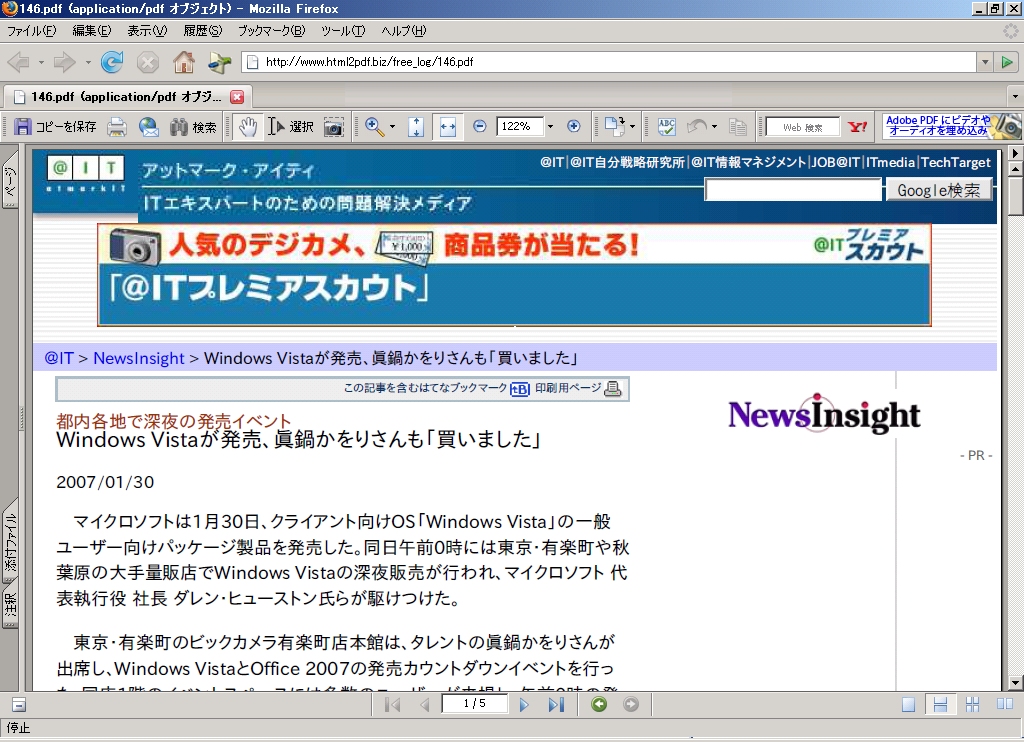This screenshot has height=742, width=1024.
Task: Open the 表示 (View) menu
Action: click(147, 31)
